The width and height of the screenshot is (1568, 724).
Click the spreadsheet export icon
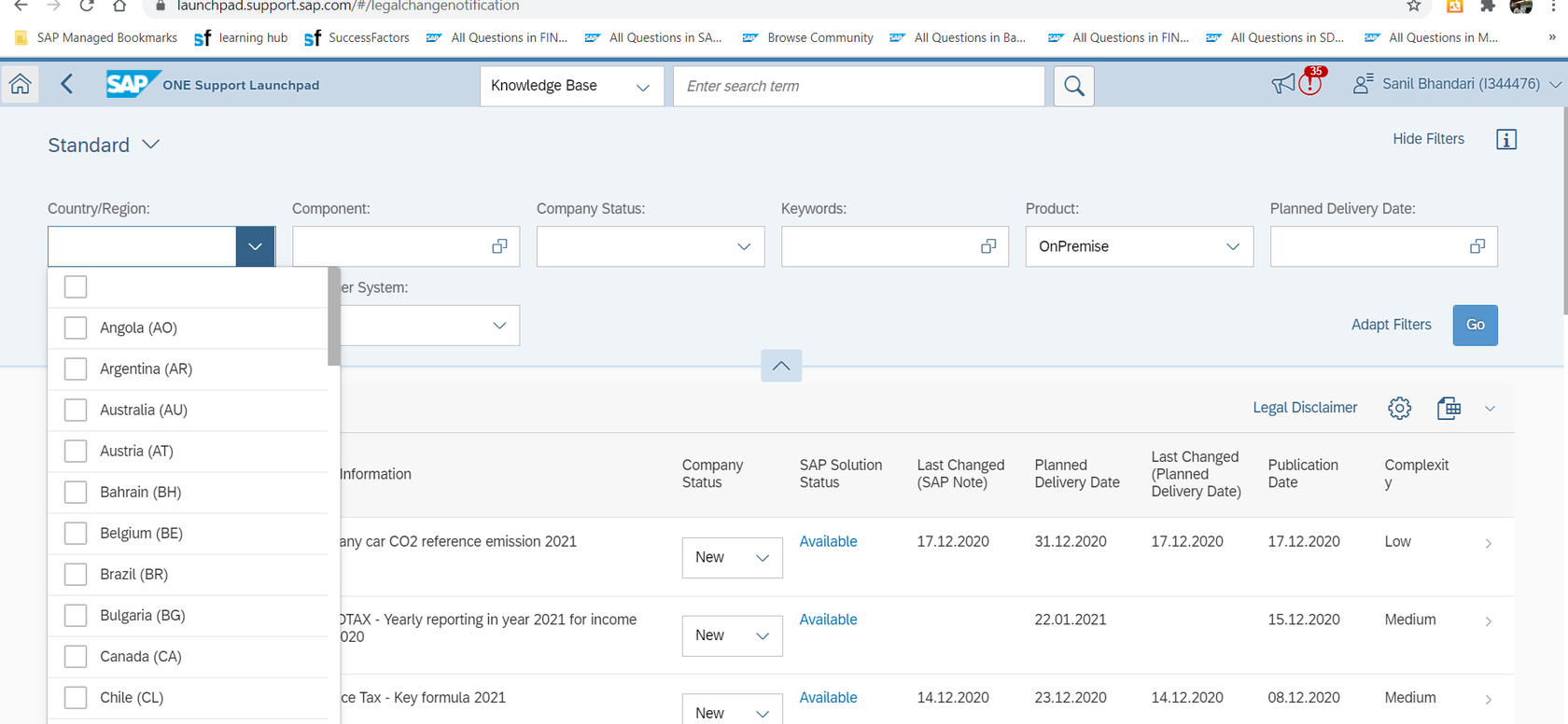point(1449,408)
